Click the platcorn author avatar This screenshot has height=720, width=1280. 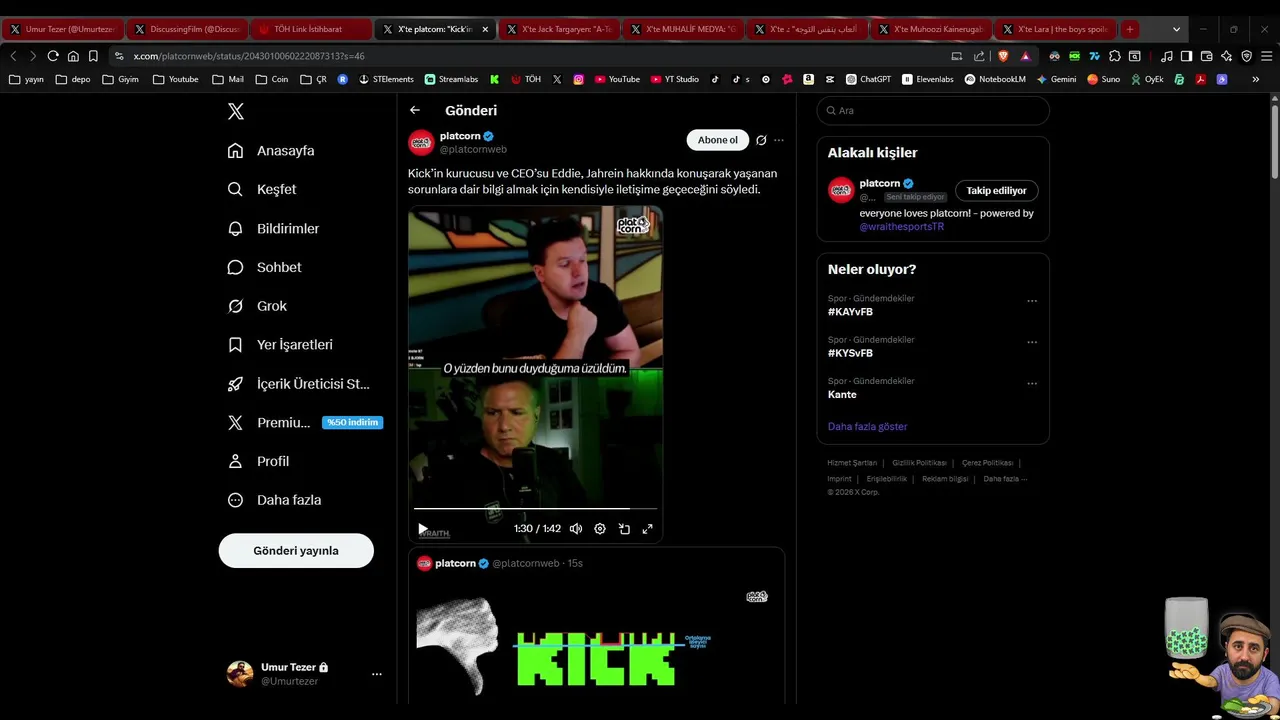coord(421,142)
